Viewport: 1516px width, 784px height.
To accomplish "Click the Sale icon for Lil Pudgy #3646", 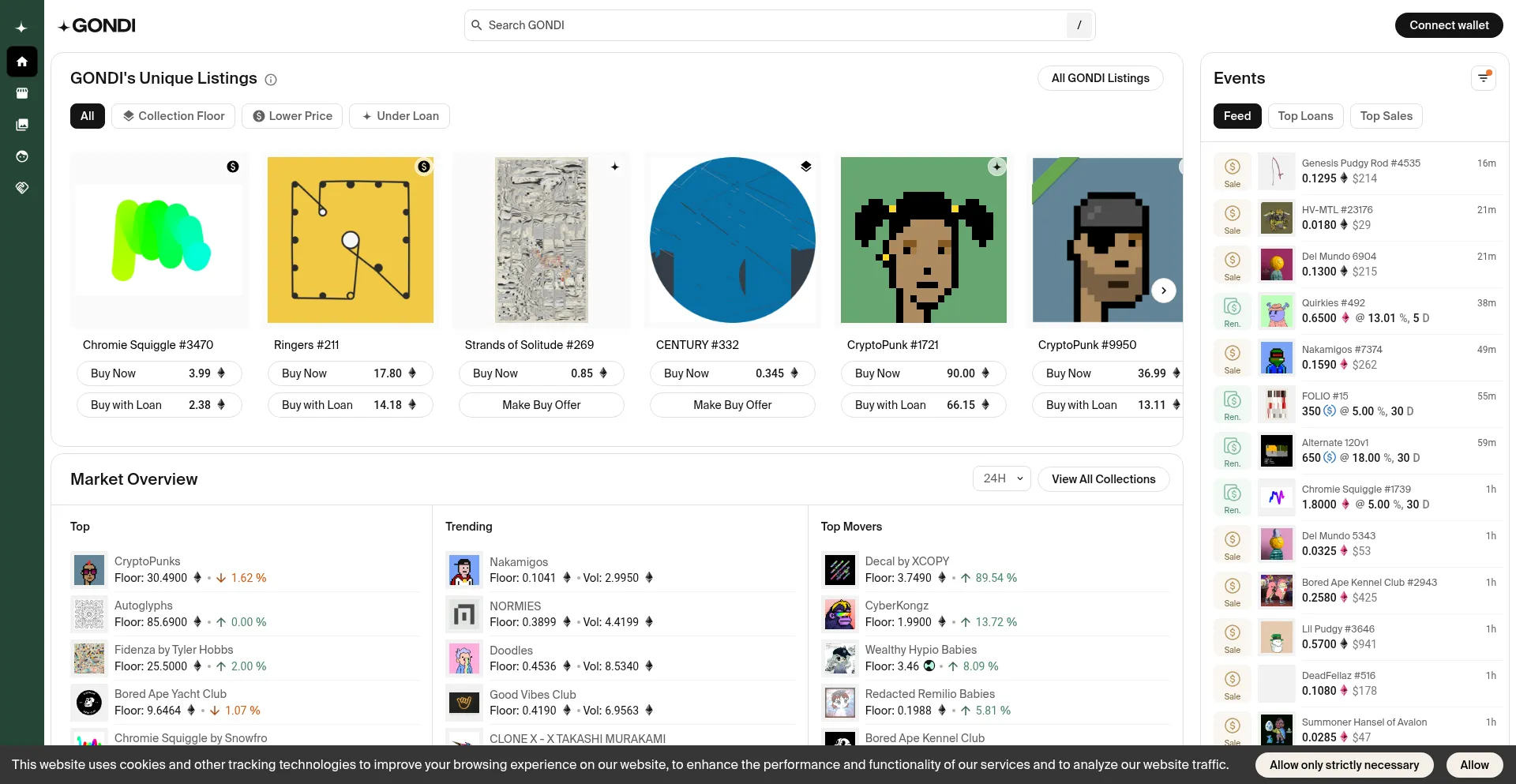I will coord(1233,637).
